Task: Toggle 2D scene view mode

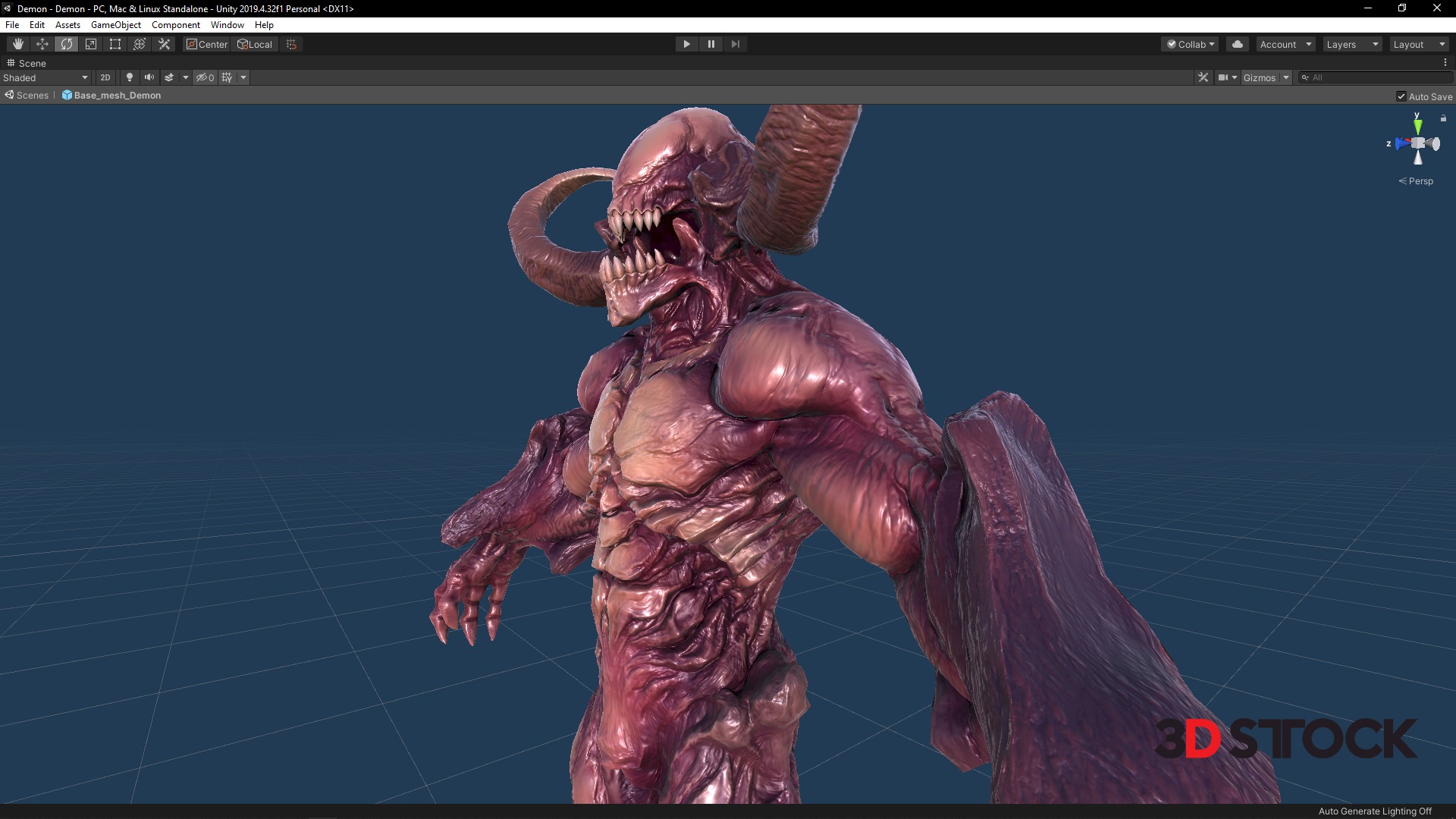Action: click(105, 77)
